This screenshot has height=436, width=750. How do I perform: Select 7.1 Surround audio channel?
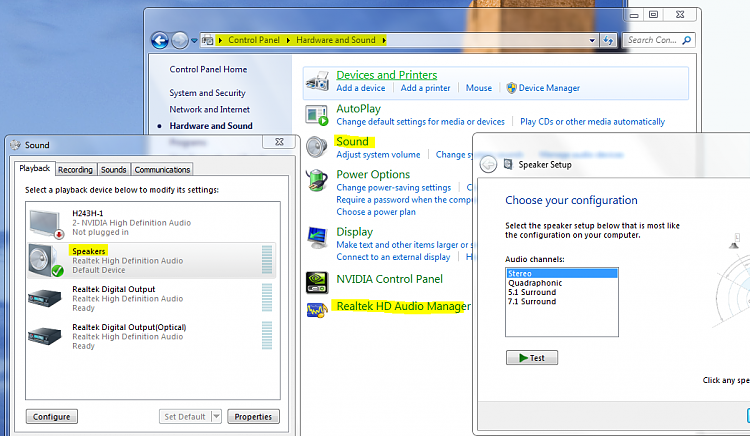[562, 301]
